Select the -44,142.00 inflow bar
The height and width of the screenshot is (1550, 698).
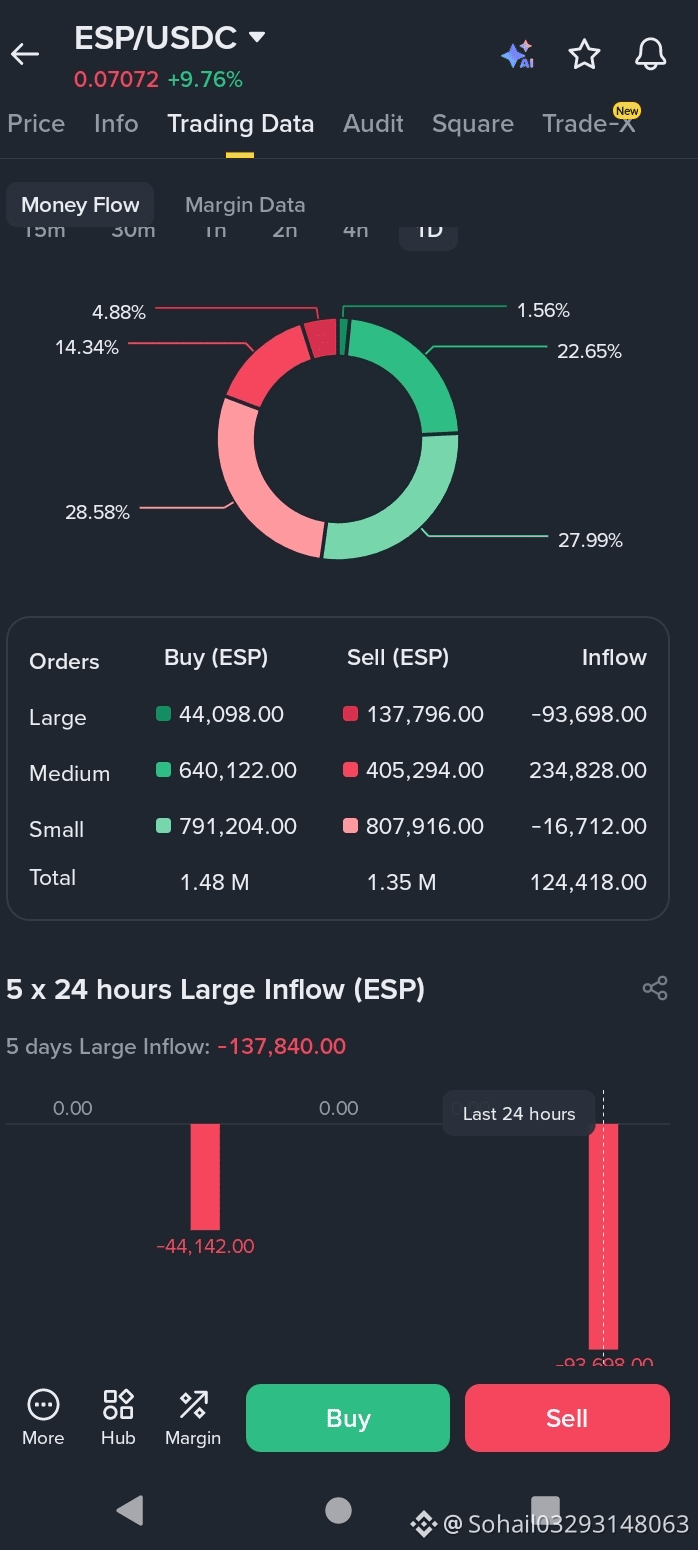(205, 1177)
